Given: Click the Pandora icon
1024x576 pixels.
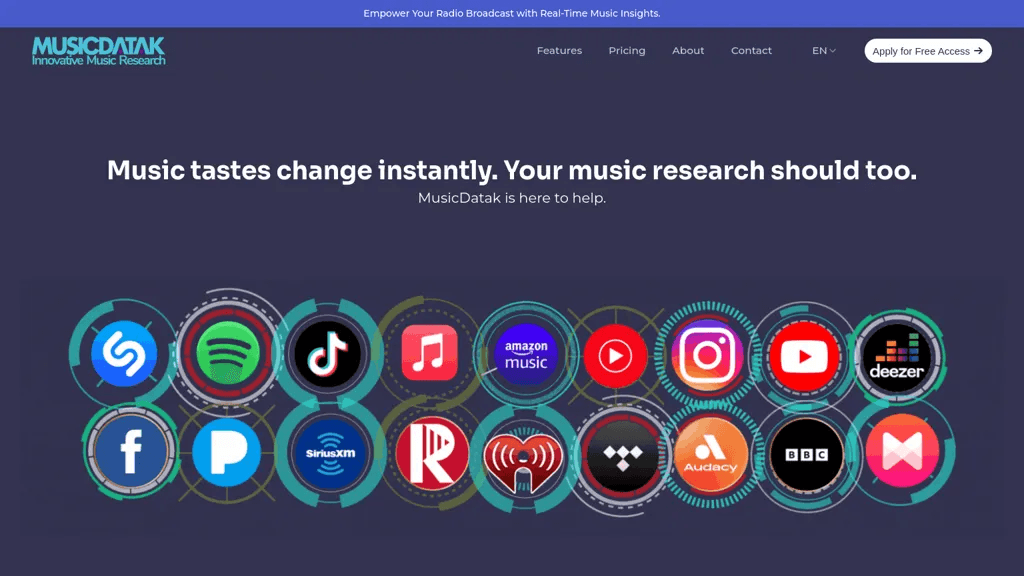Looking at the screenshot, I should pos(227,453).
